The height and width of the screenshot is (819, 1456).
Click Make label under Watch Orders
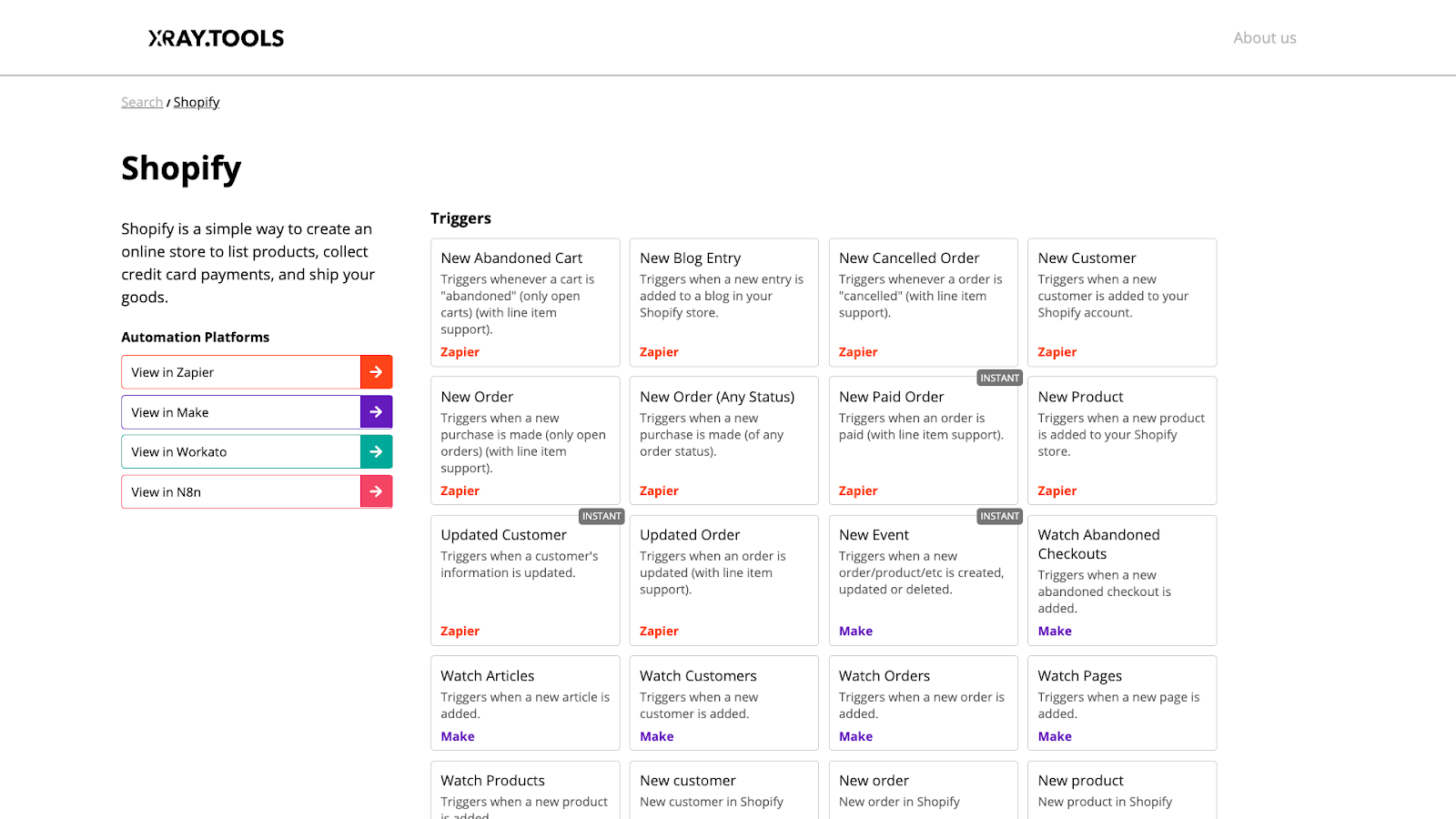pos(855,736)
